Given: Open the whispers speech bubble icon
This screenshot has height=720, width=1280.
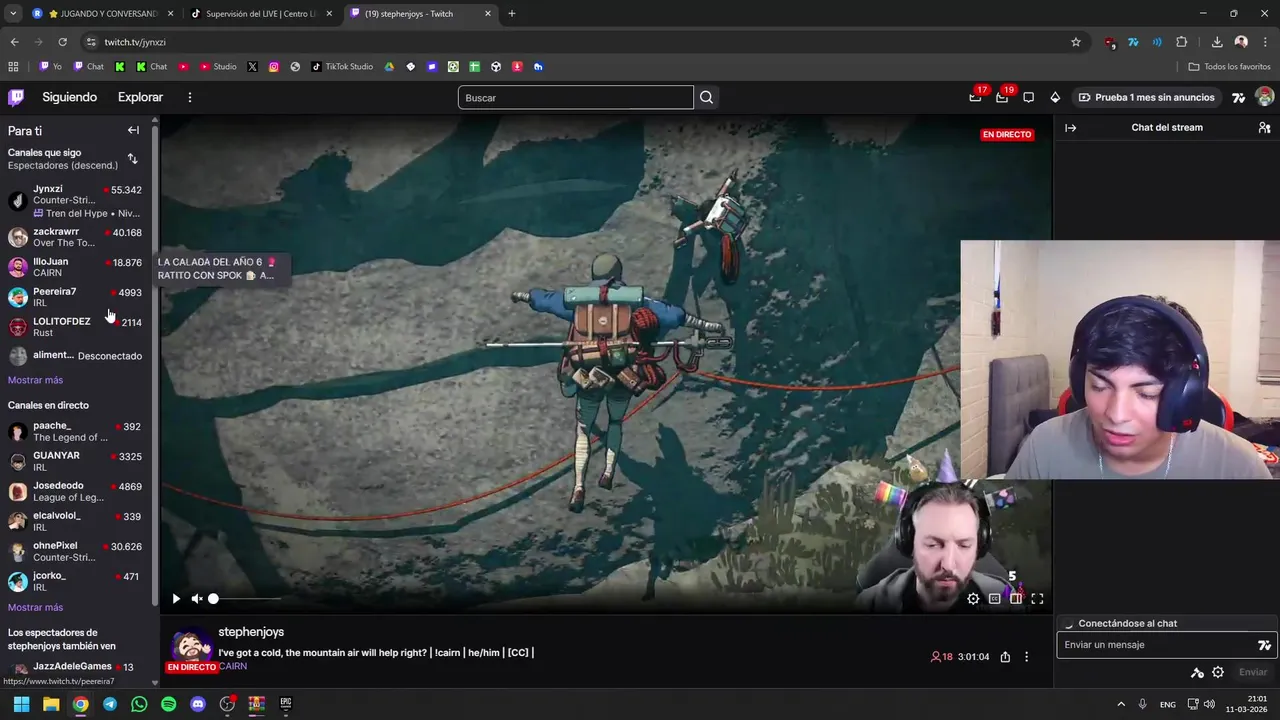Looking at the screenshot, I should tap(1028, 97).
